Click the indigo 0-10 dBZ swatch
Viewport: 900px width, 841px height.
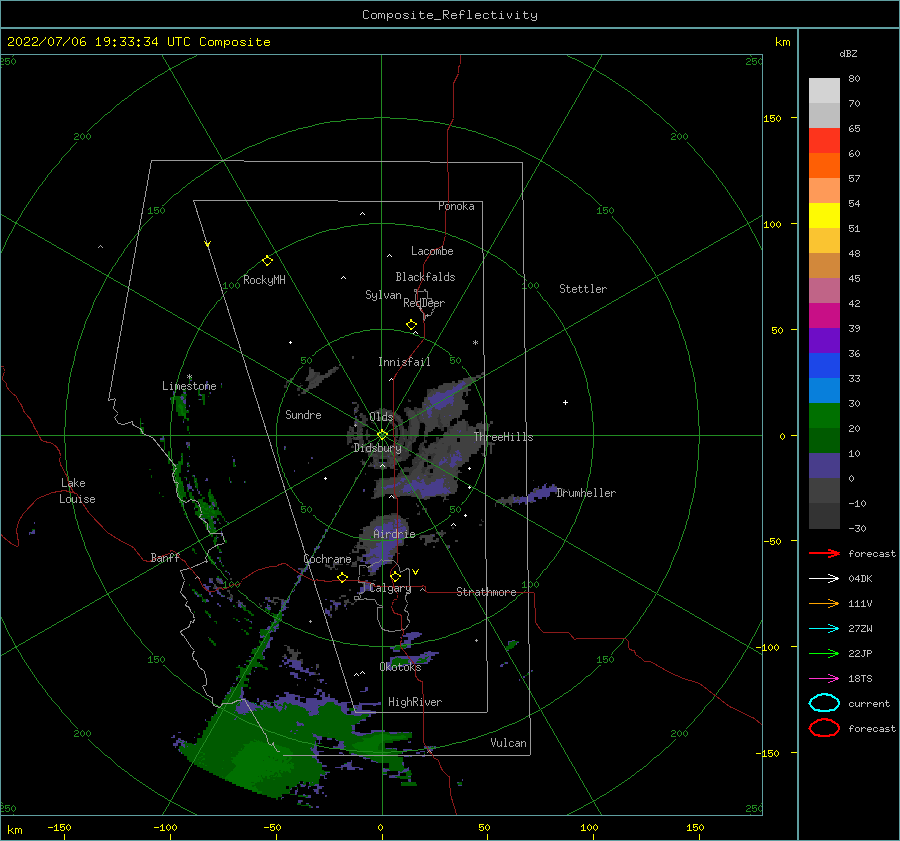tap(824, 466)
